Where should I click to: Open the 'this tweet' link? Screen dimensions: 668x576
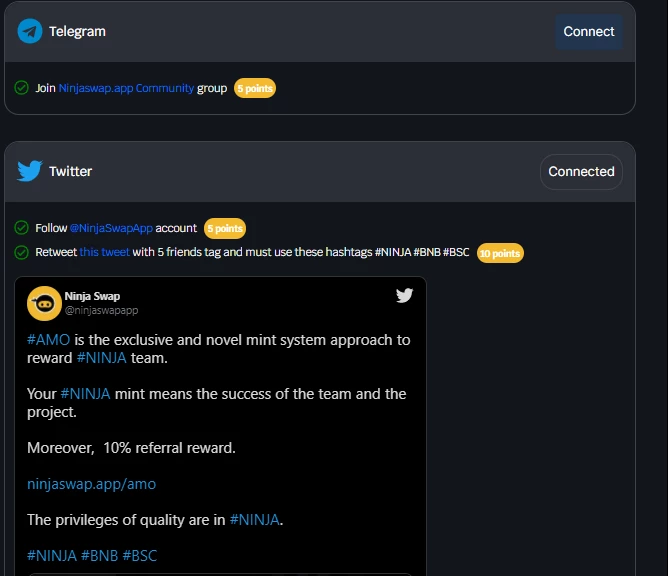[x=104, y=252]
